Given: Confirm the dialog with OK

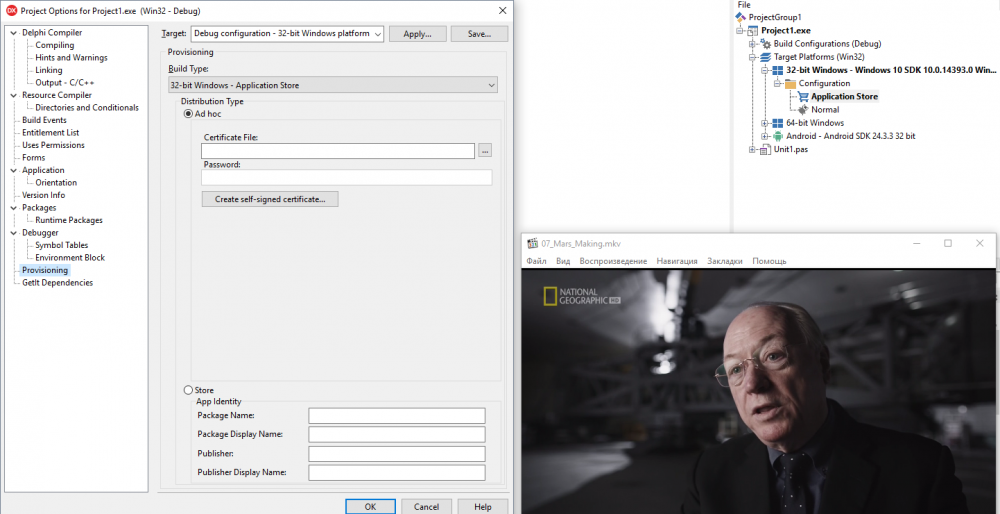Looking at the screenshot, I should (x=371, y=506).
